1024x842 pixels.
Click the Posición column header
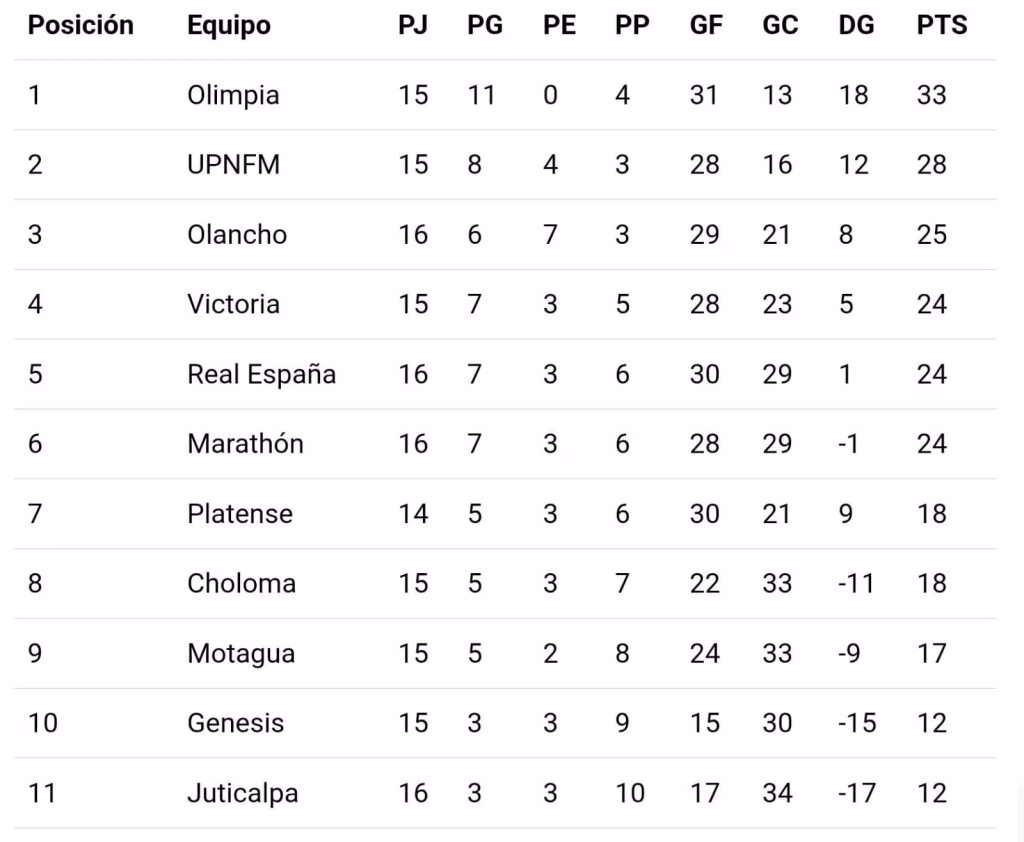tap(80, 26)
